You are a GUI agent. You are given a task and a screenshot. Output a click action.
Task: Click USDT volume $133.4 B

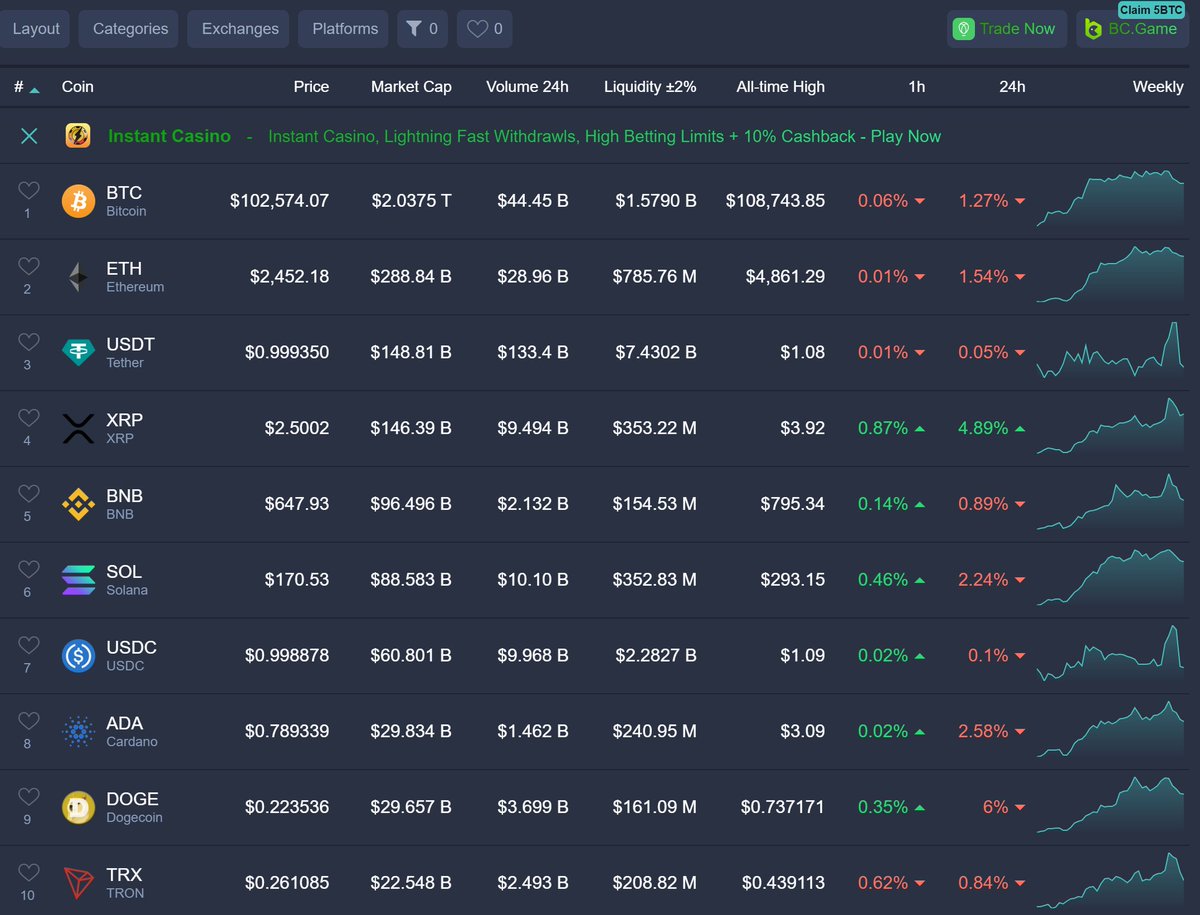[533, 353]
